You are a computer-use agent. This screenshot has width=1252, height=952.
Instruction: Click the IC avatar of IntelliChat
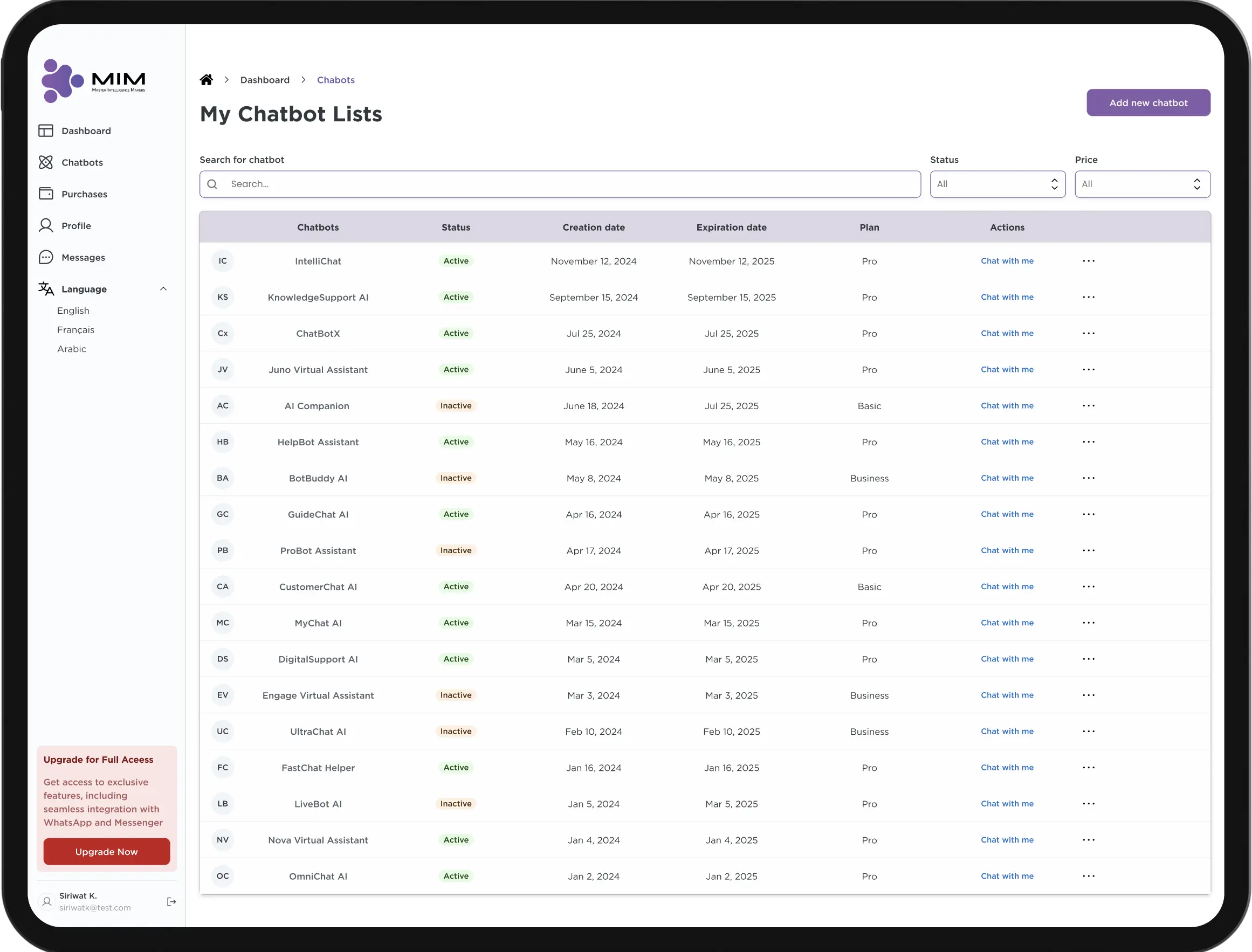tap(223, 261)
